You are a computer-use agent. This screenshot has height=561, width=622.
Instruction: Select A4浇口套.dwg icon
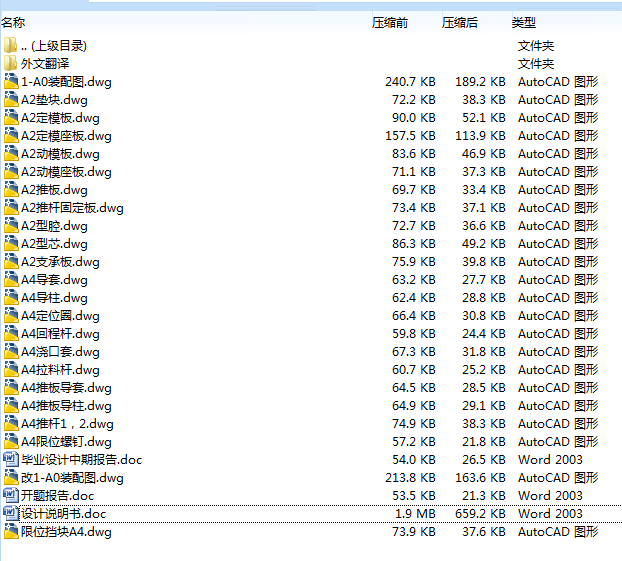(11, 351)
